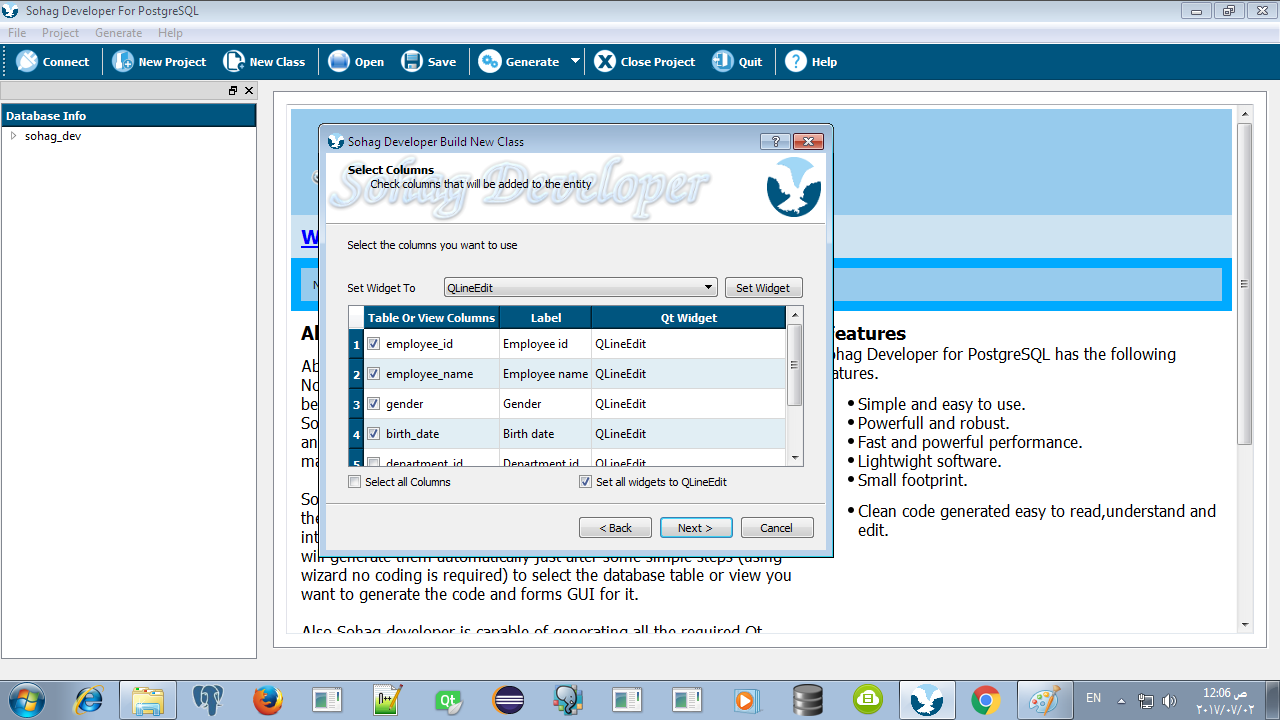The width and height of the screenshot is (1280, 720).
Task: Click the Set Widget button
Action: pyautogui.click(x=763, y=288)
